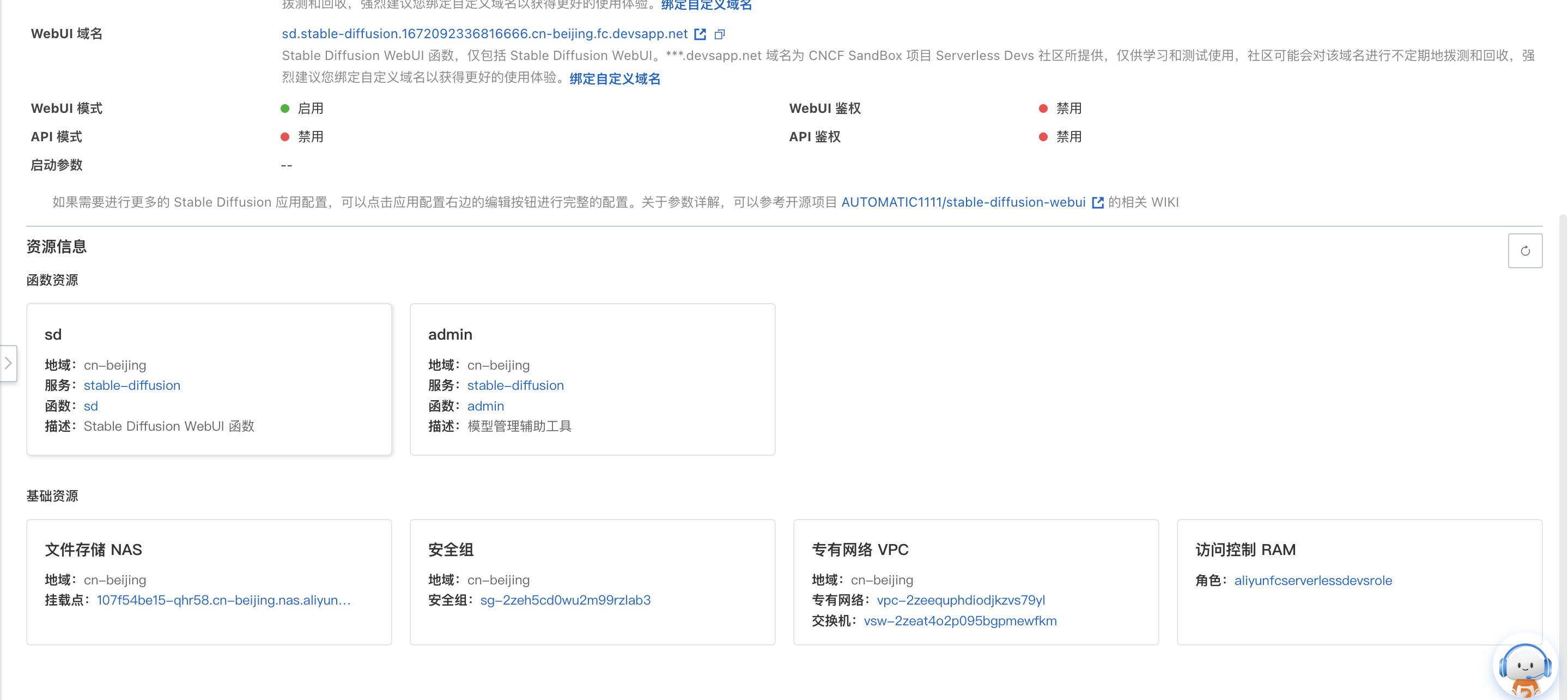Viewport: 1568px width, 700px height.
Task: Open stable-diffusion service in admin card
Action: click(515, 385)
